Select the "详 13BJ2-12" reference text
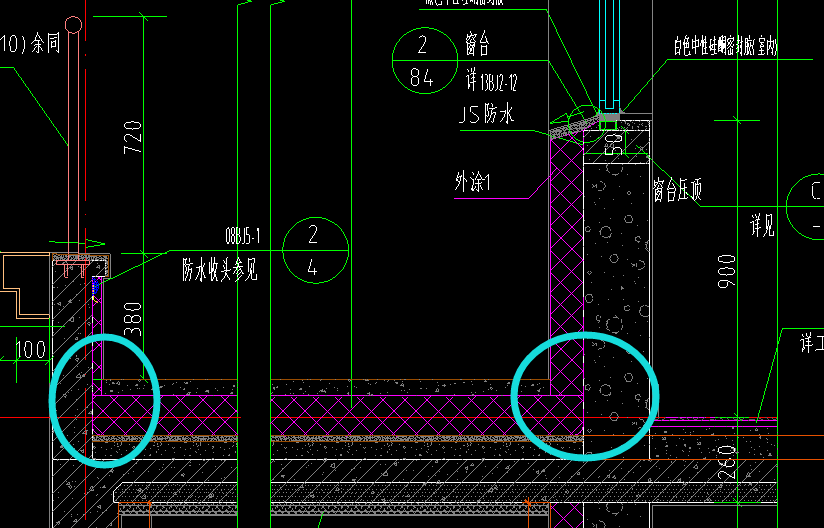 [x=491, y=81]
